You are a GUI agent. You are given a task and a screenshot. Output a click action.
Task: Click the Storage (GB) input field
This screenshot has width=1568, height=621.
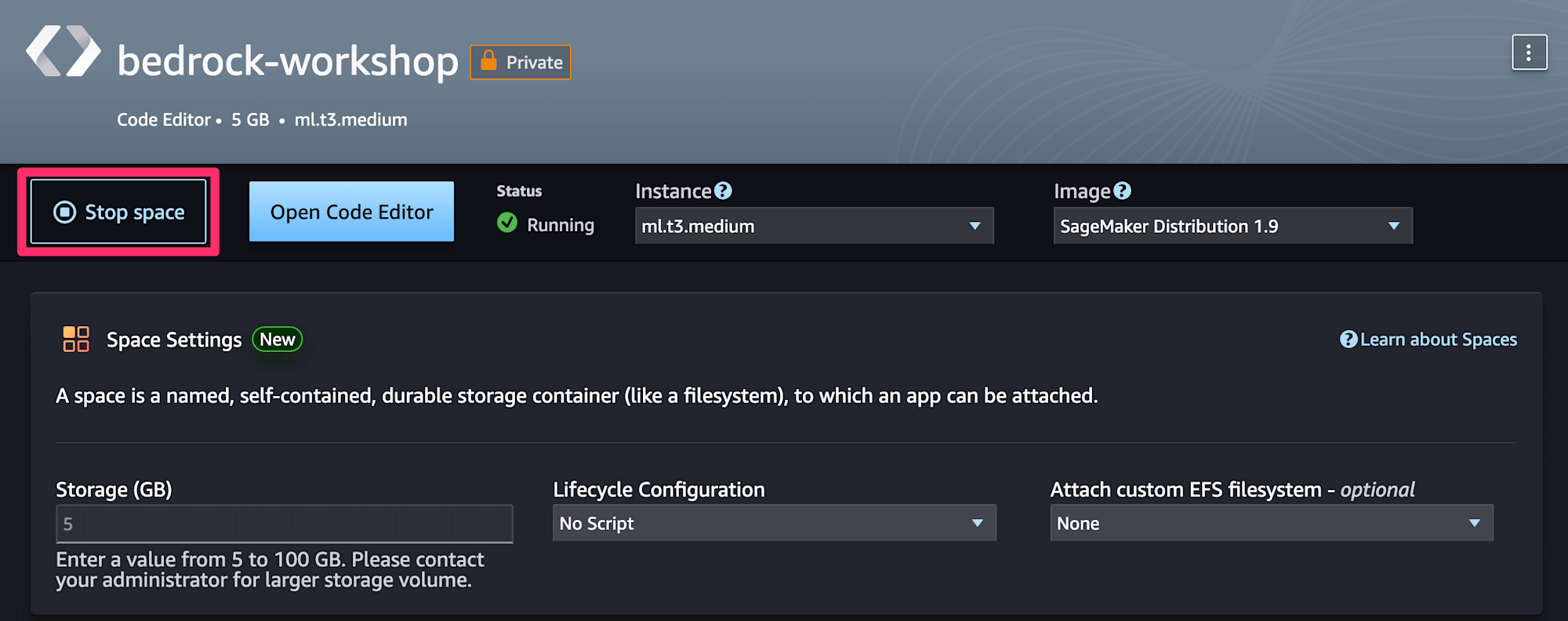(x=284, y=524)
